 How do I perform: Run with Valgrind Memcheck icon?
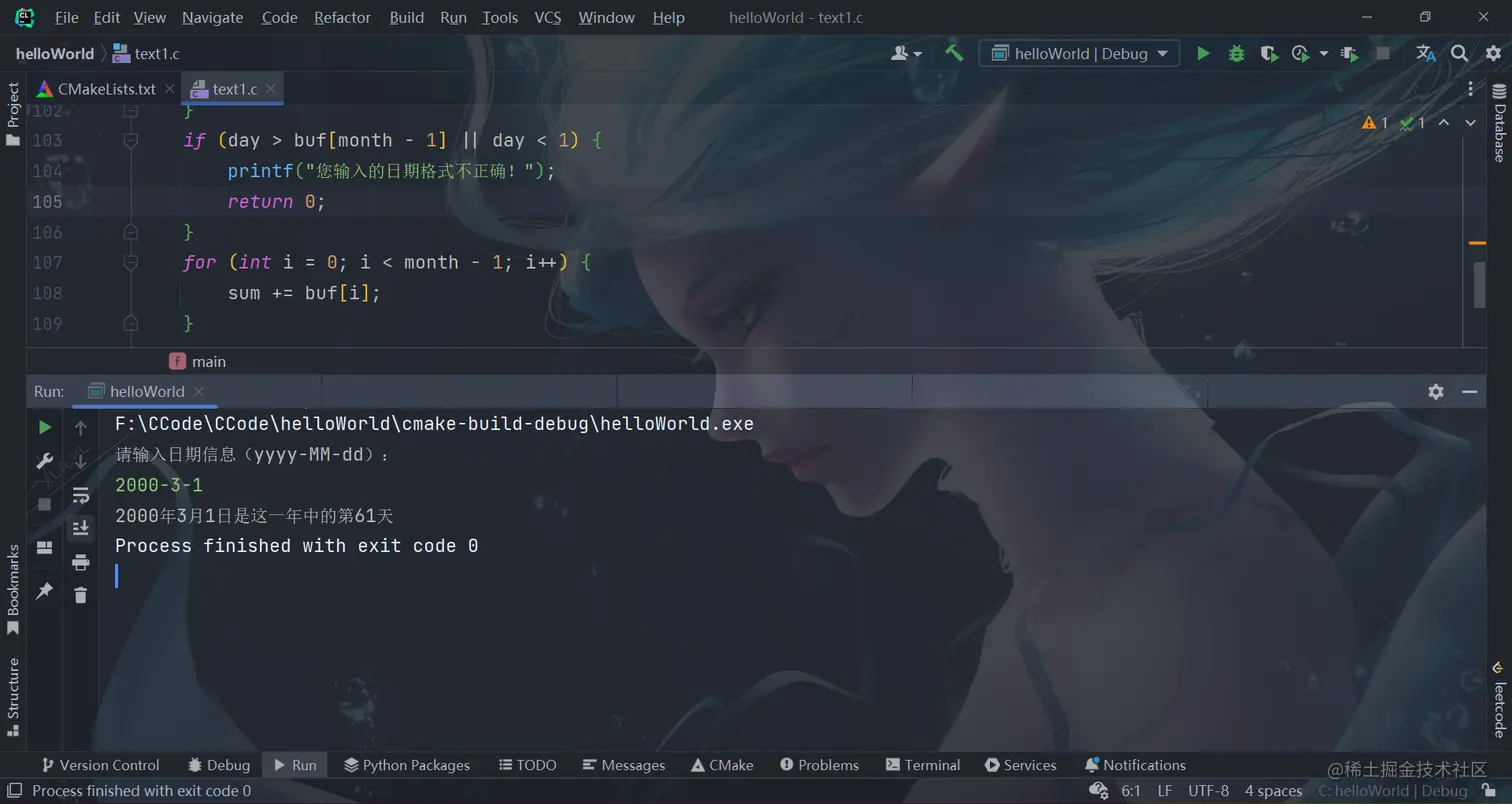pyautogui.click(x=1350, y=53)
